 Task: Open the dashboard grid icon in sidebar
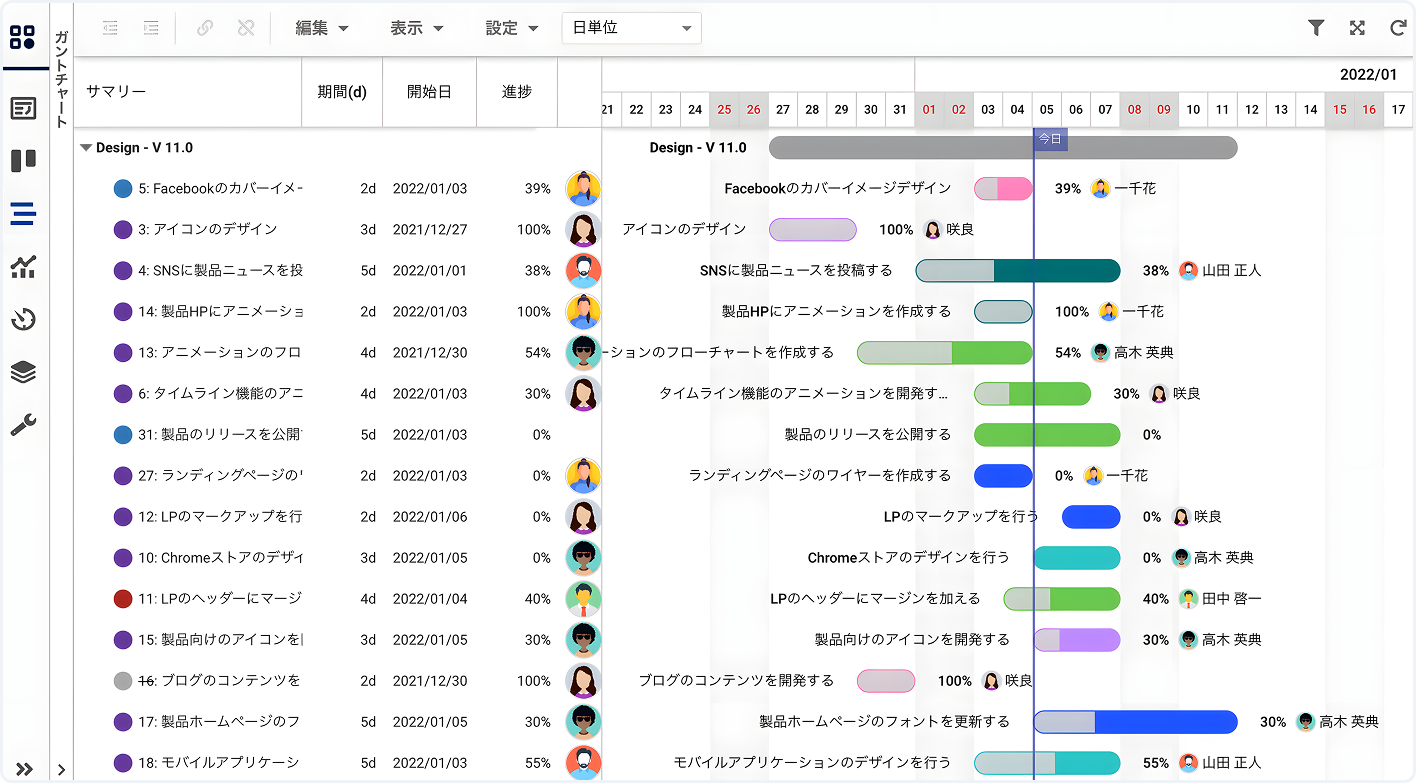click(23, 38)
